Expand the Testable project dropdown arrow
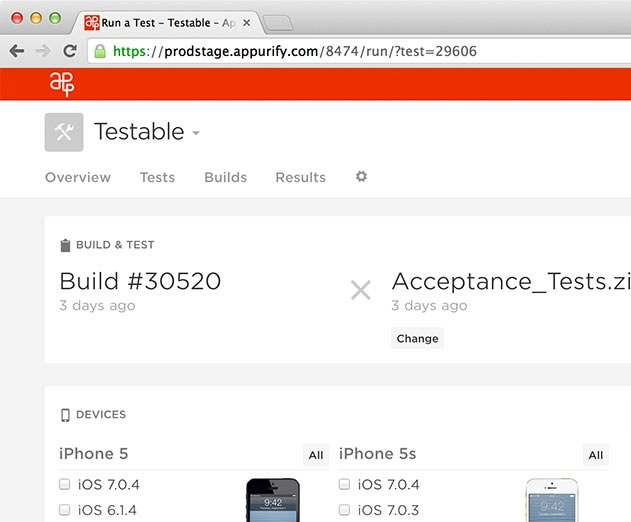Viewport: 631px width, 522px height. point(196,133)
